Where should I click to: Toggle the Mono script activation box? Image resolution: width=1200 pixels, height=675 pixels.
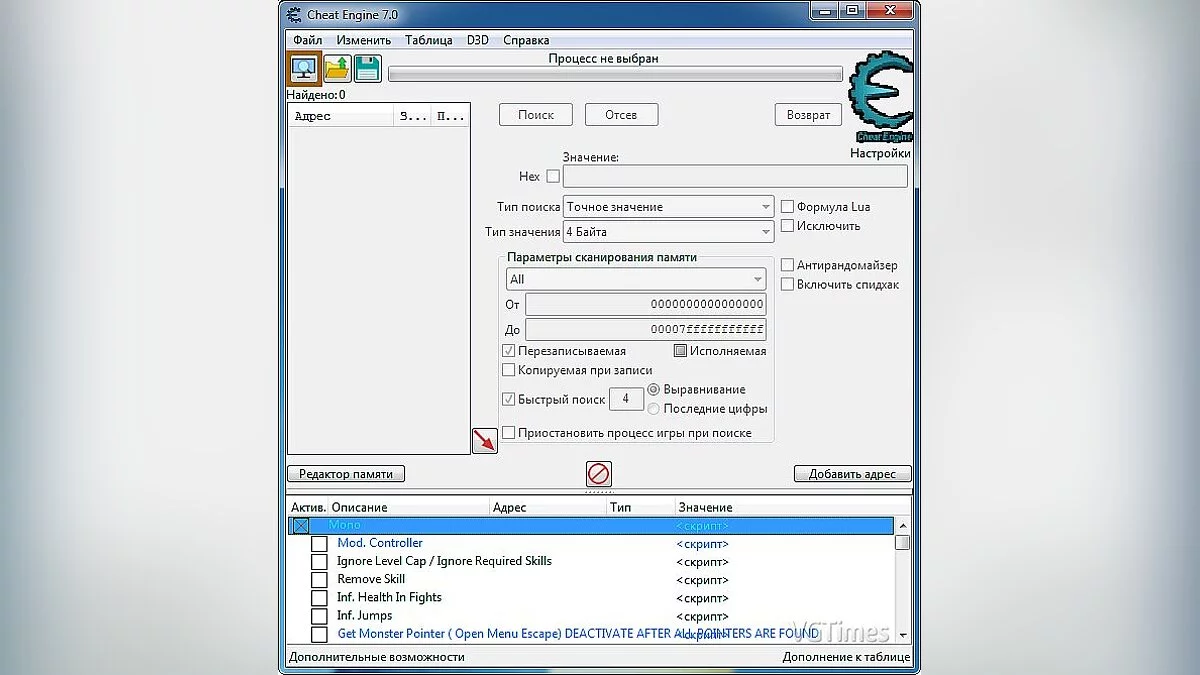(301, 525)
